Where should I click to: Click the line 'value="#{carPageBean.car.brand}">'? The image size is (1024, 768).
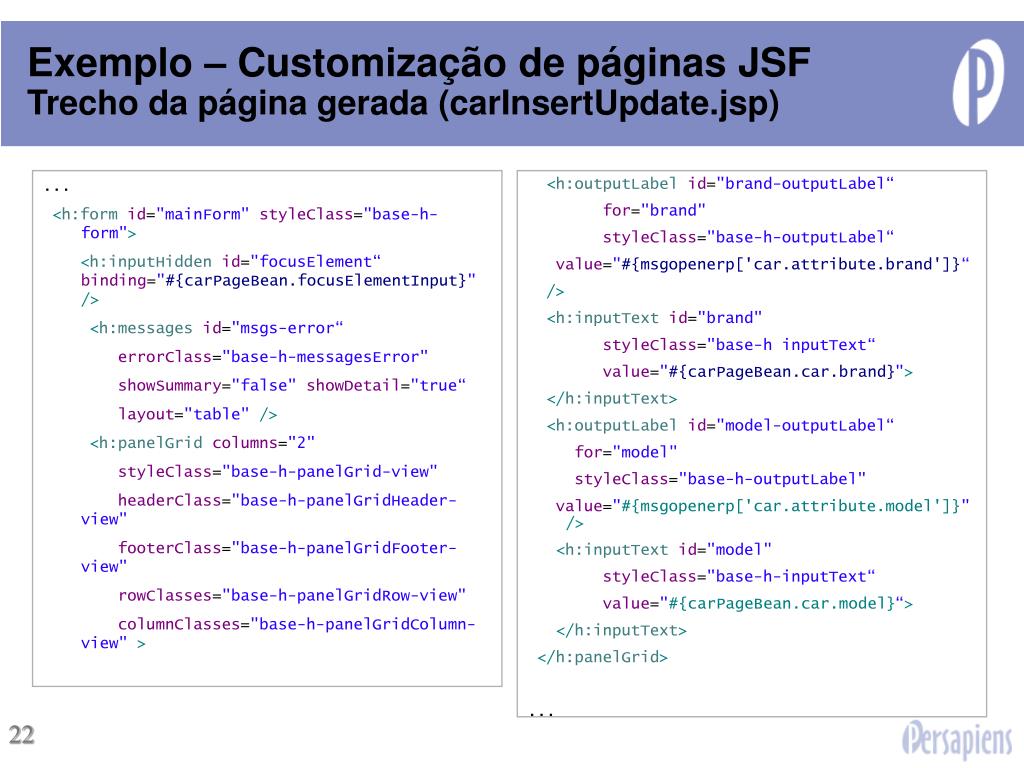click(758, 372)
